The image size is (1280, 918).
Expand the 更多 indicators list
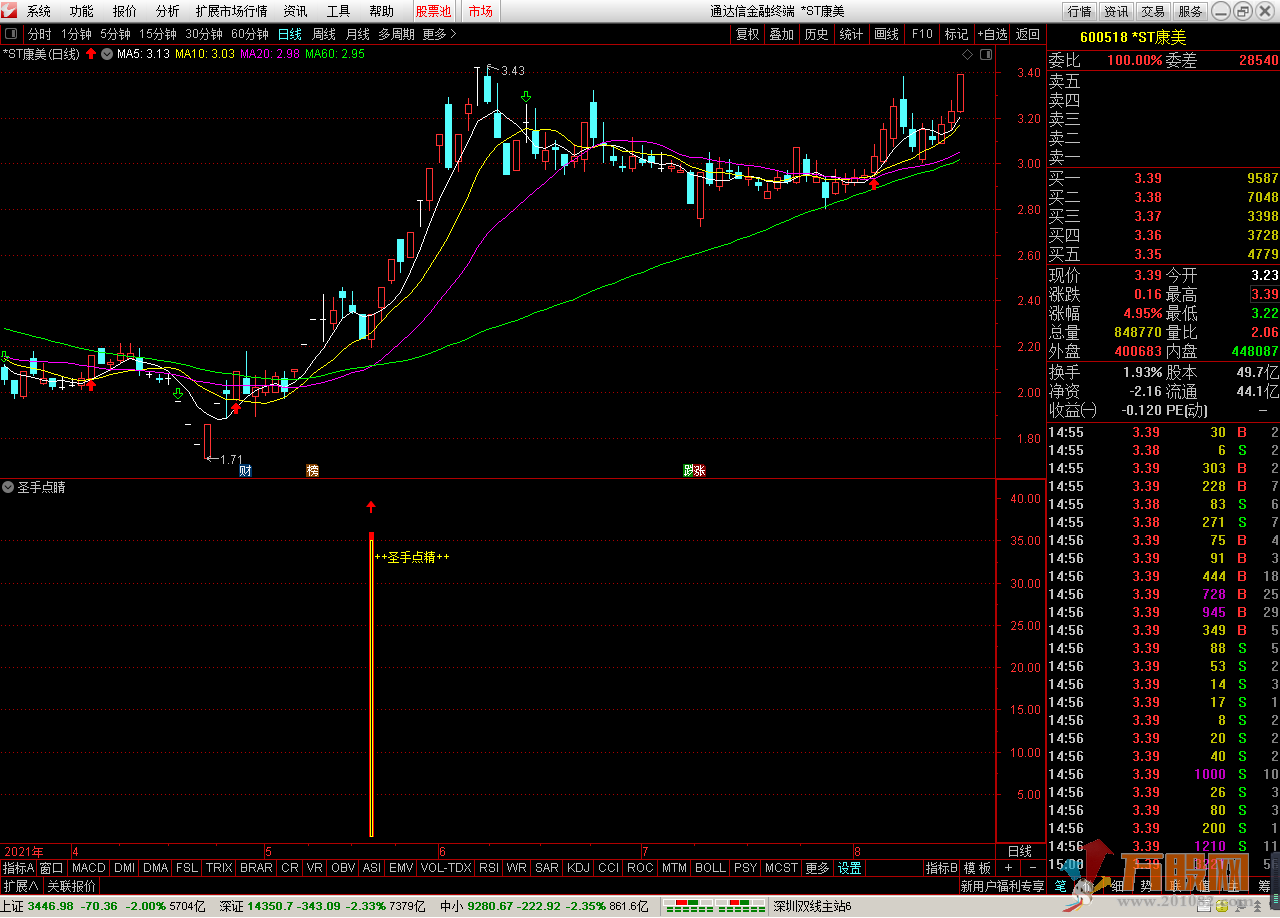pyautogui.click(x=817, y=868)
